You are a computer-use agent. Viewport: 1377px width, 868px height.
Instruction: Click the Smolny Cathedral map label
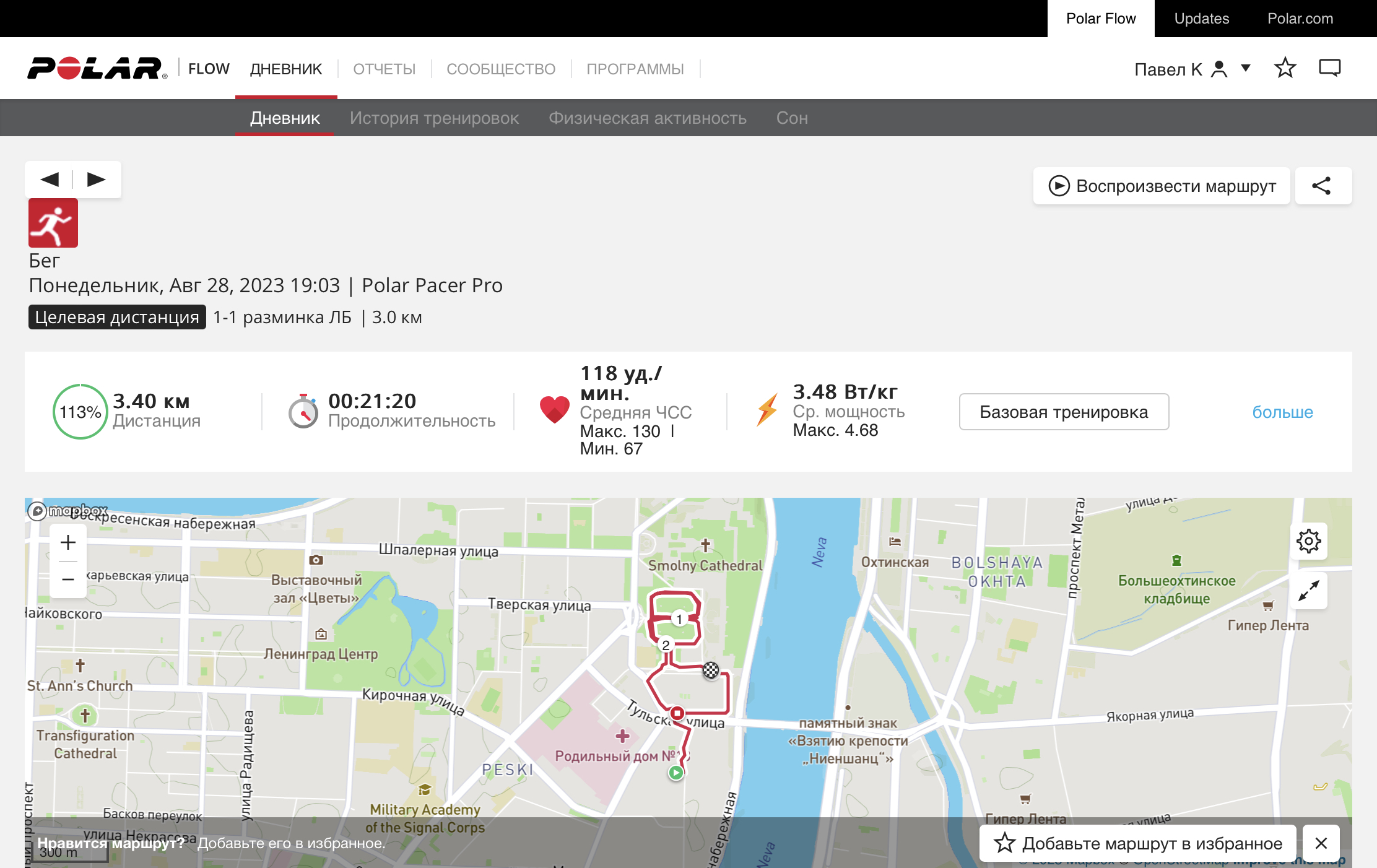tap(705, 565)
